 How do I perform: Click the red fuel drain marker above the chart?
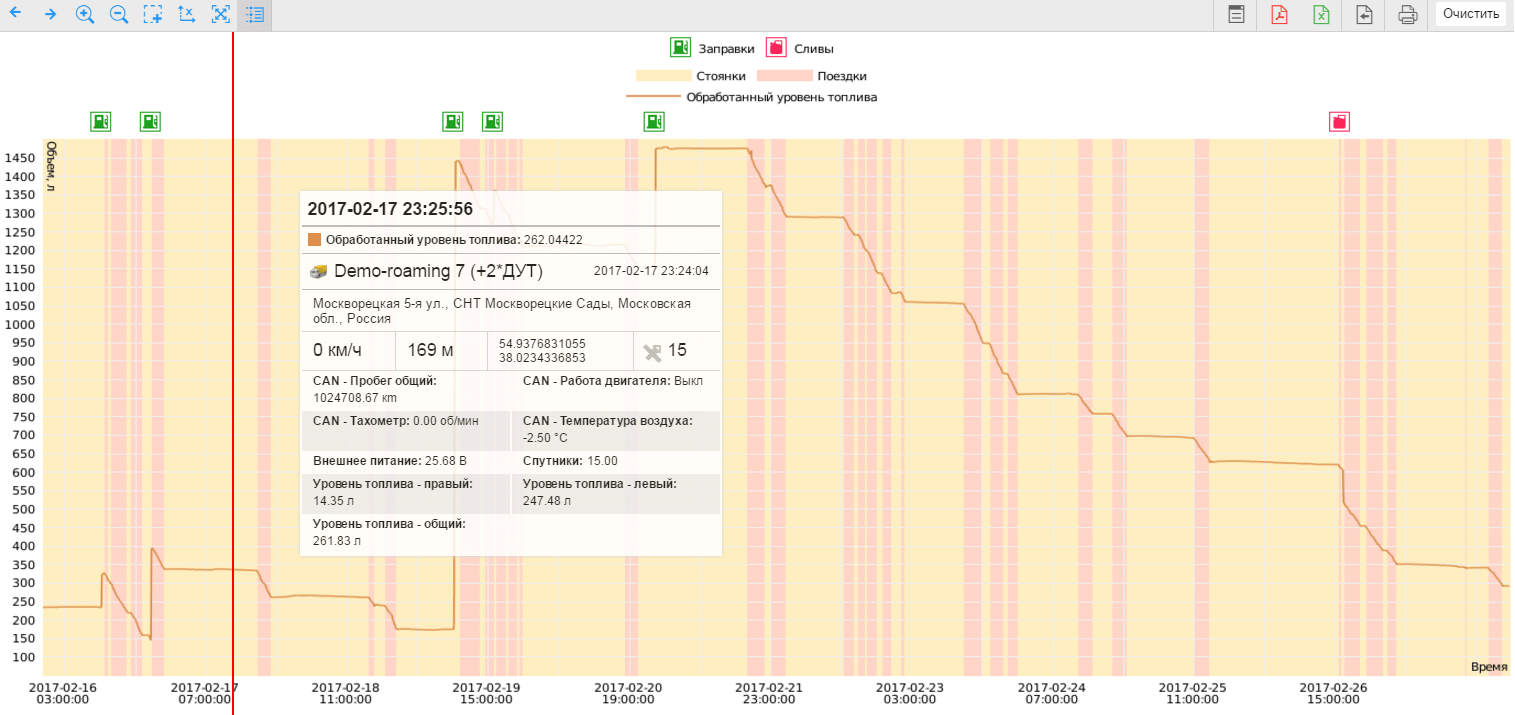[1339, 121]
